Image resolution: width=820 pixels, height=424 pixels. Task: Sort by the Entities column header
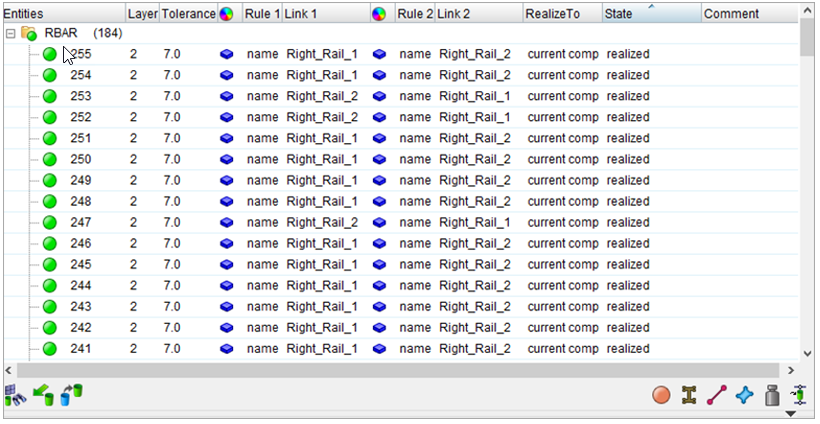[x=64, y=14]
